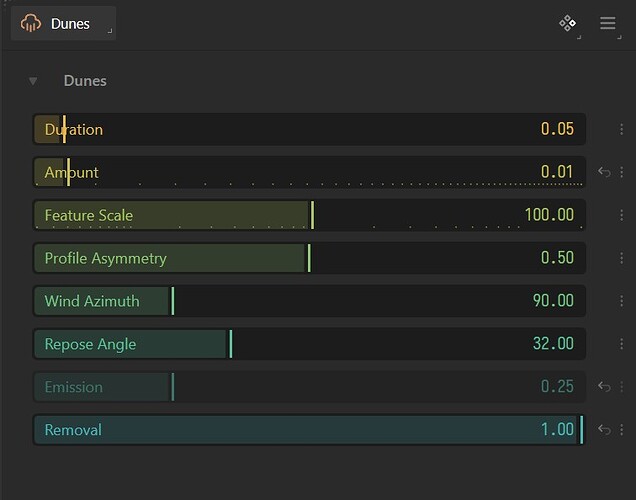This screenshot has width=636, height=500.
Task: Click the Feature Scale slider
Action: (309, 215)
